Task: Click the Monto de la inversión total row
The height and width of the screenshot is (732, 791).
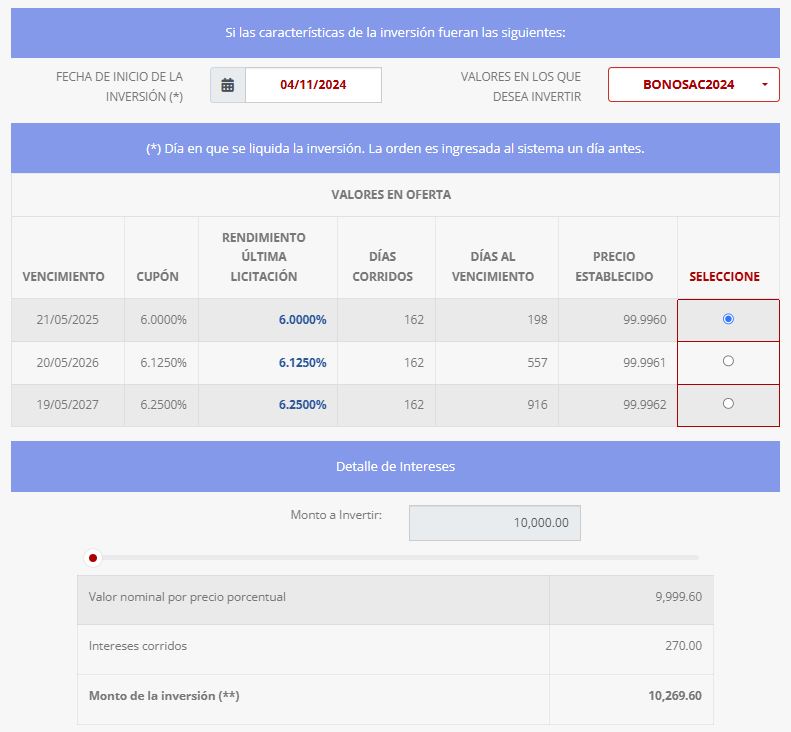Action: pyautogui.click(x=395, y=696)
